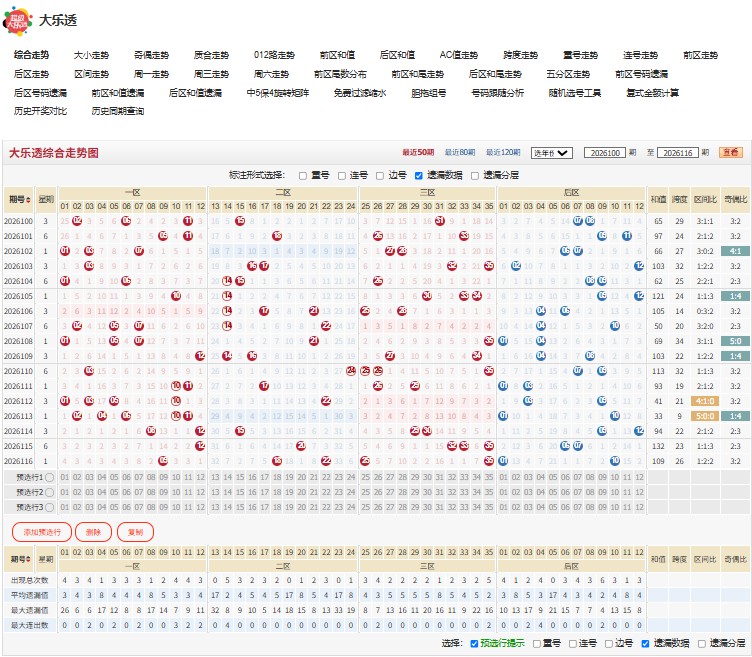752x657 pixels.
Task: Click red ball 02 in row 2026100
Action: click(x=77, y=221)
